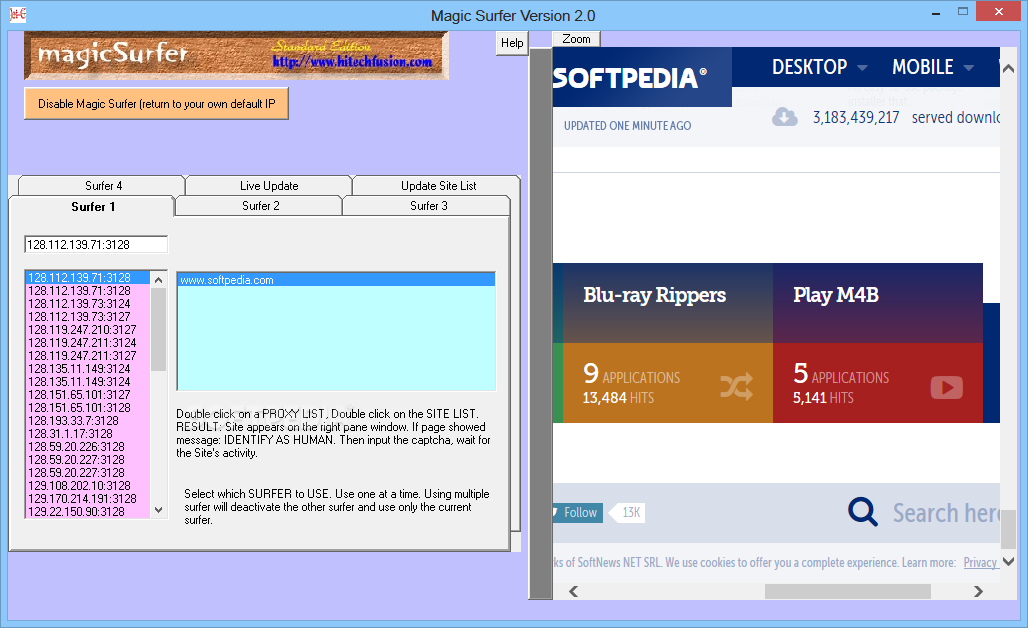Maximize the Magic Surfer window
The width and height of the screenshot is (1028, 628).
pyautogui.click(x=962, y=11)
